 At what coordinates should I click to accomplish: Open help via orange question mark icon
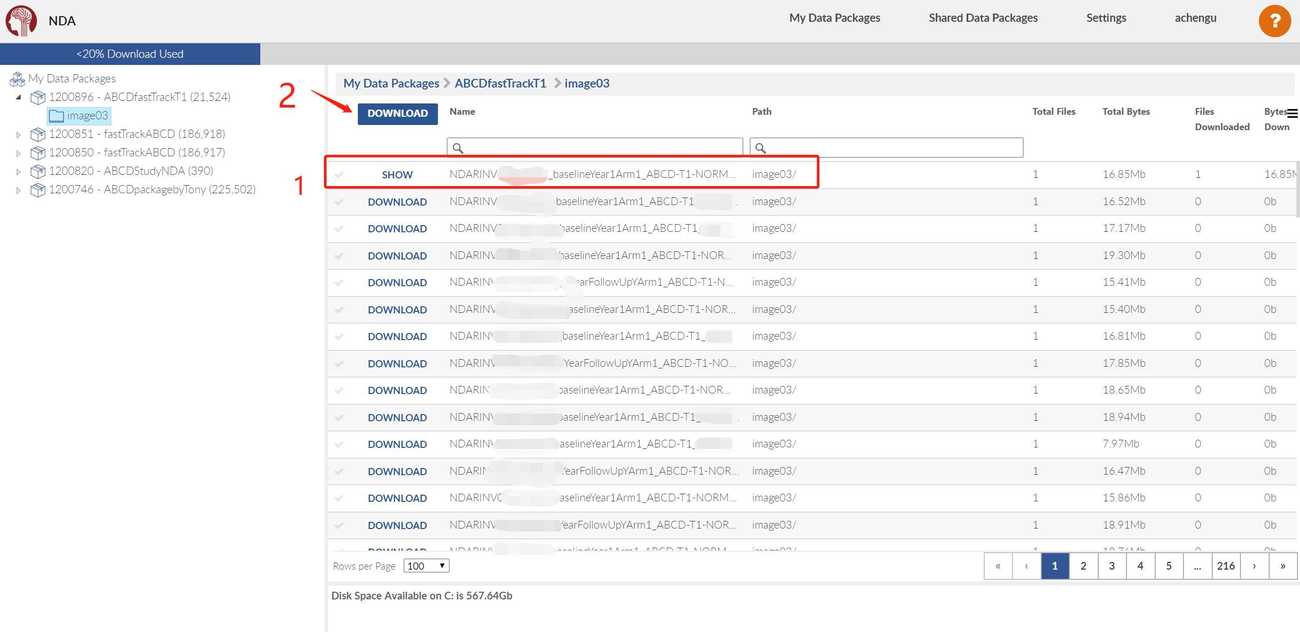point(1274,20)
